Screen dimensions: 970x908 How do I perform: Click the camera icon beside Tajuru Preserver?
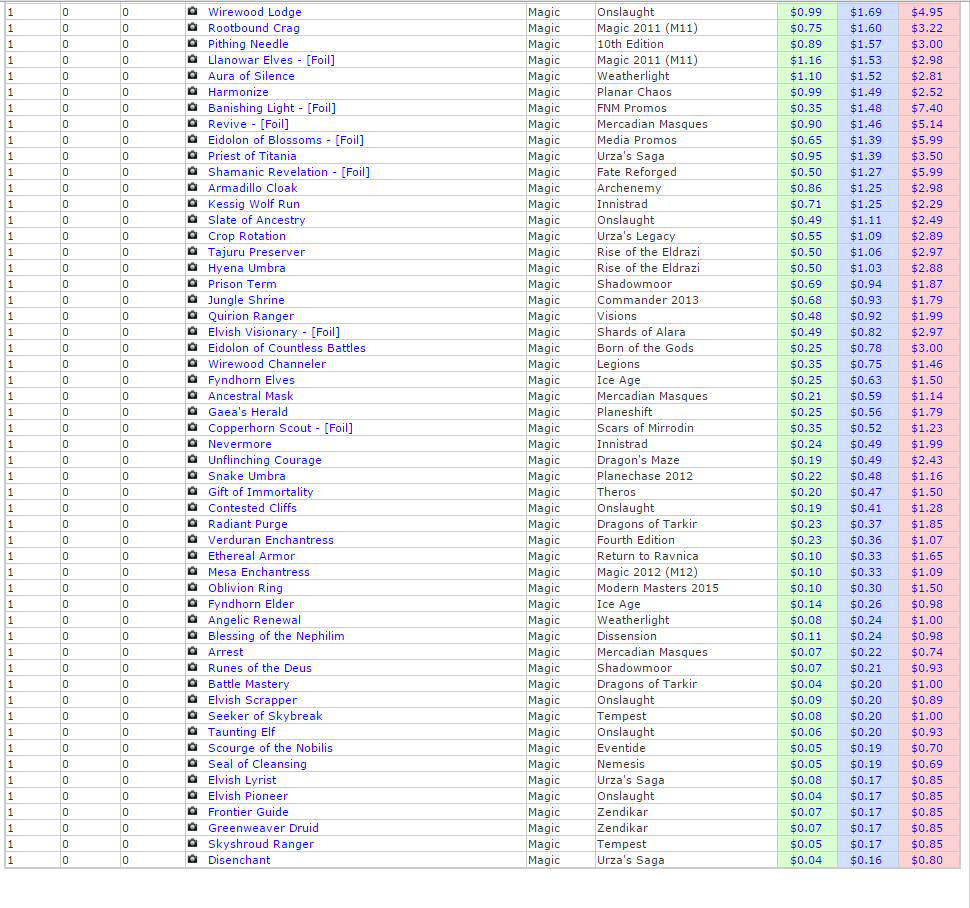pos(192,251)
